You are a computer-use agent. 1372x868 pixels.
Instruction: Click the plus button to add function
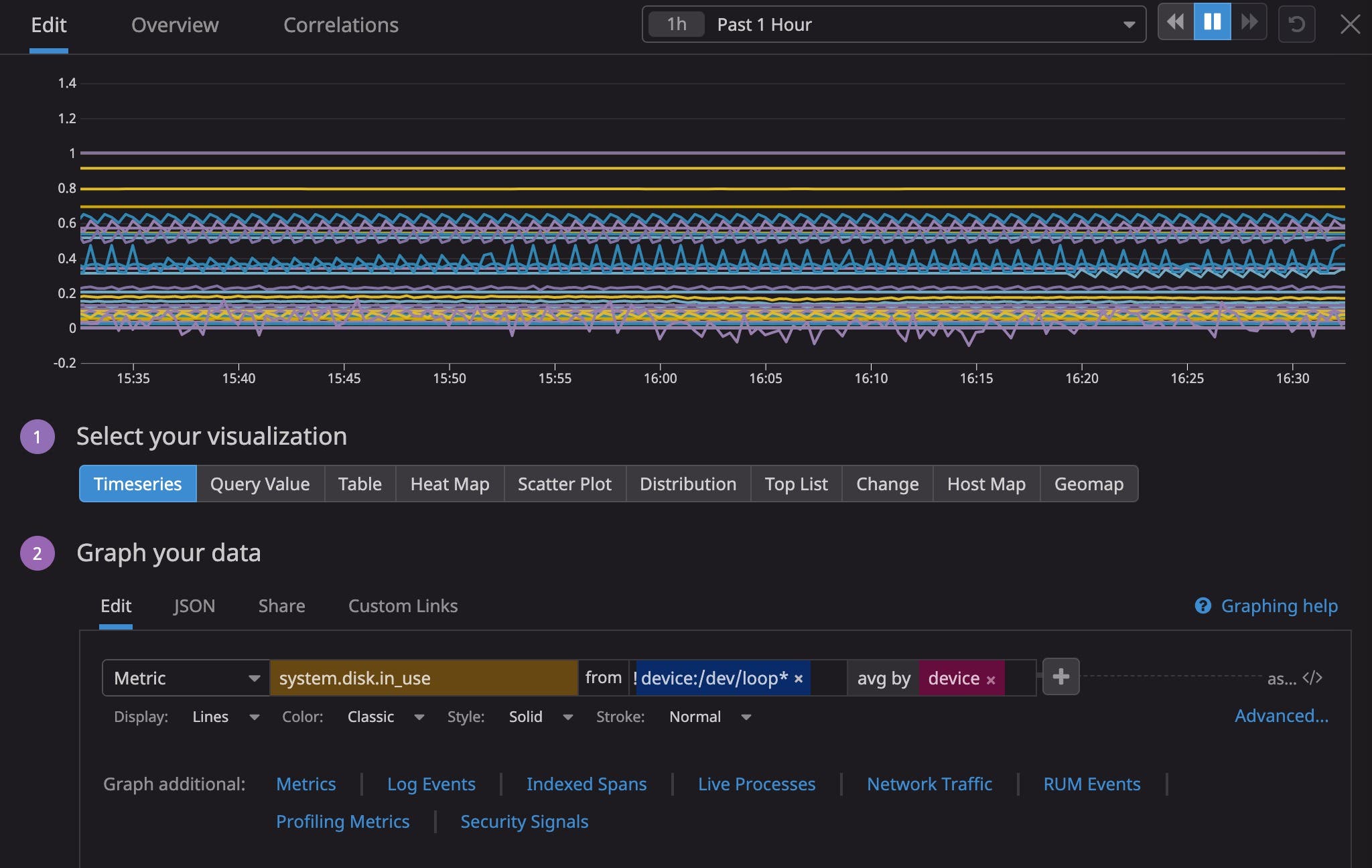[1060, 677]
